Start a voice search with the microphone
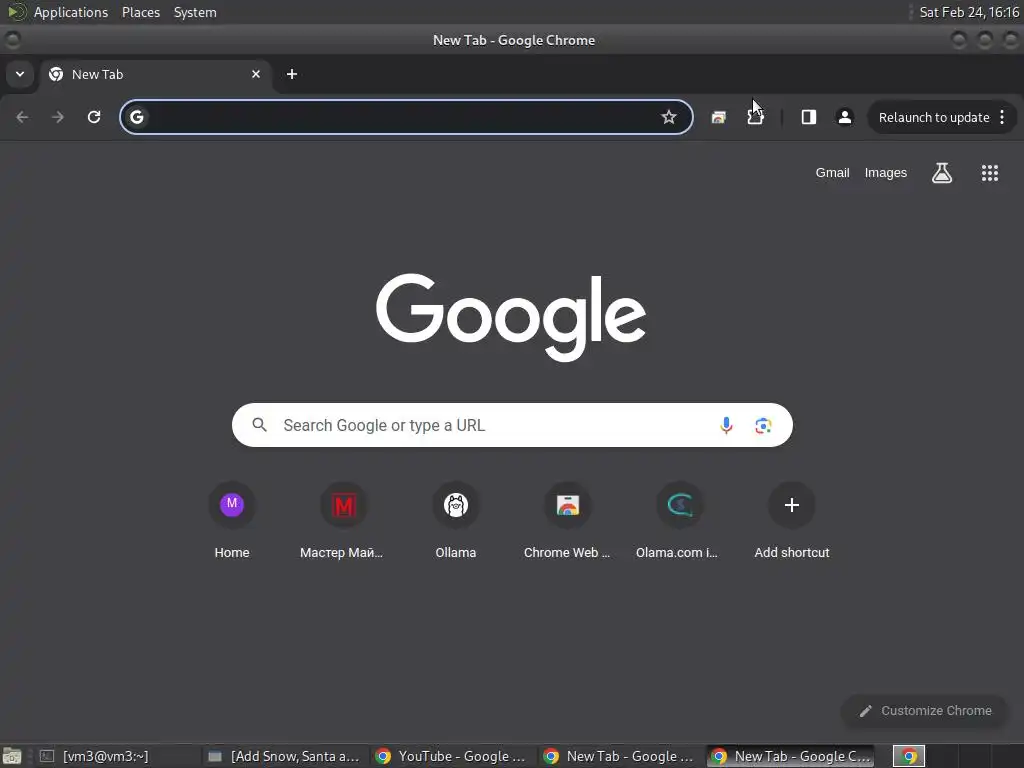The image size is (1024, 768). coord(726,425)
